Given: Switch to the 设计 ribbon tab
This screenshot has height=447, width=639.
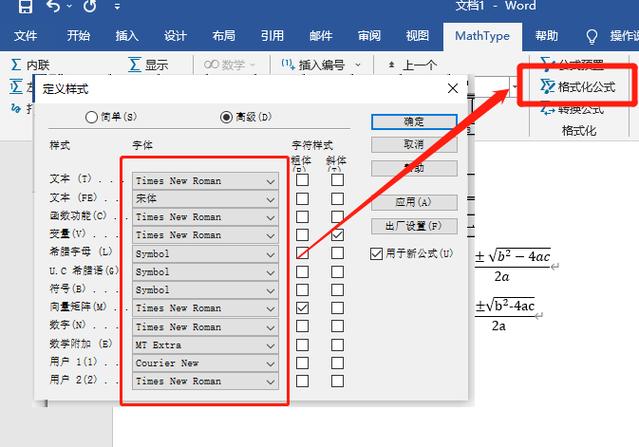Looking at the screenshot, I should [175, 36].
